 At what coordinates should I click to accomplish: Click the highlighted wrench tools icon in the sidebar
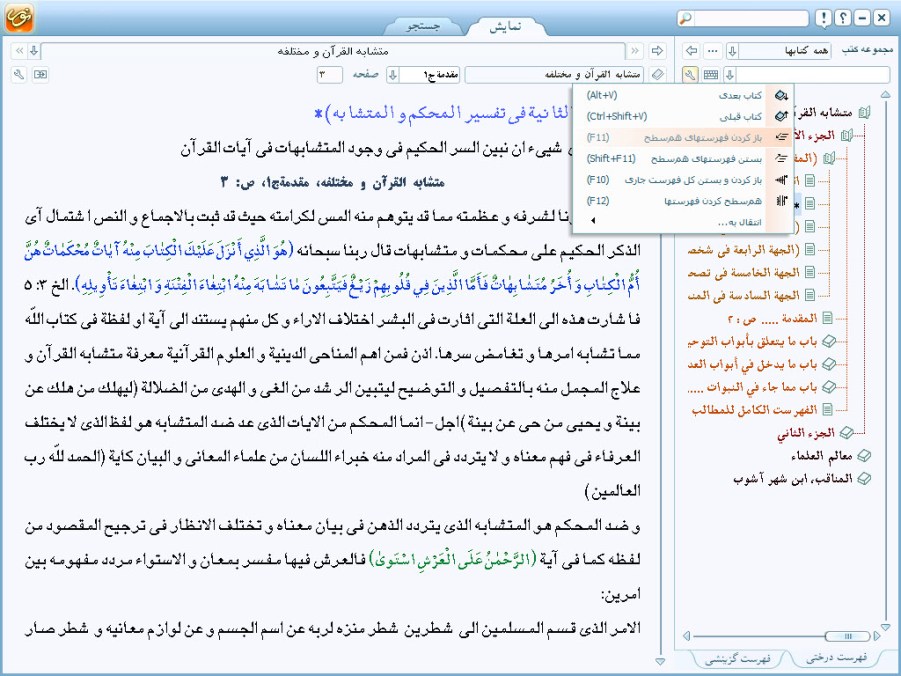pyautogui.click(x=691, y=75)
